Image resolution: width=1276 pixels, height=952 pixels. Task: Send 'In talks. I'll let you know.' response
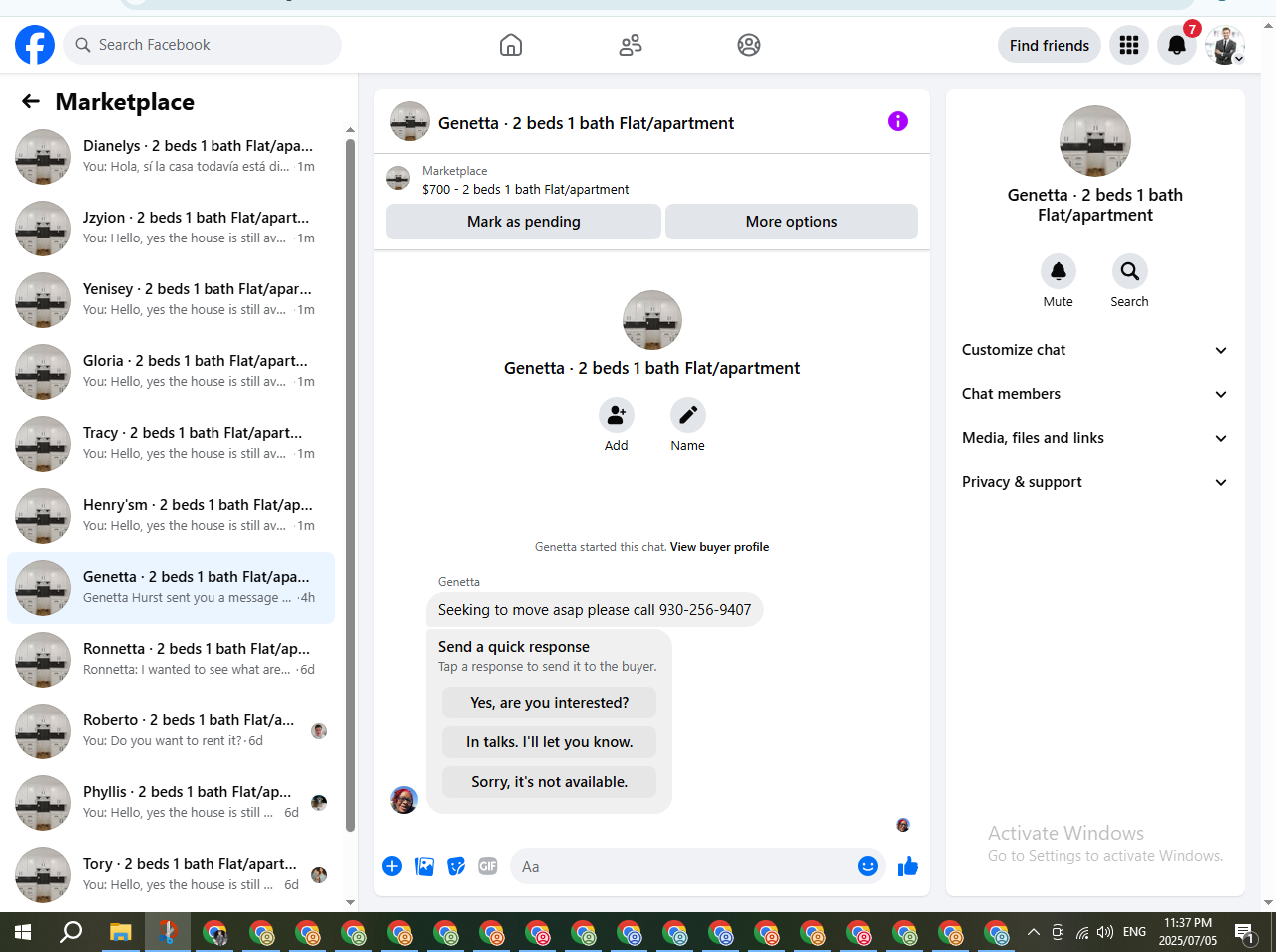coord(549,742)
